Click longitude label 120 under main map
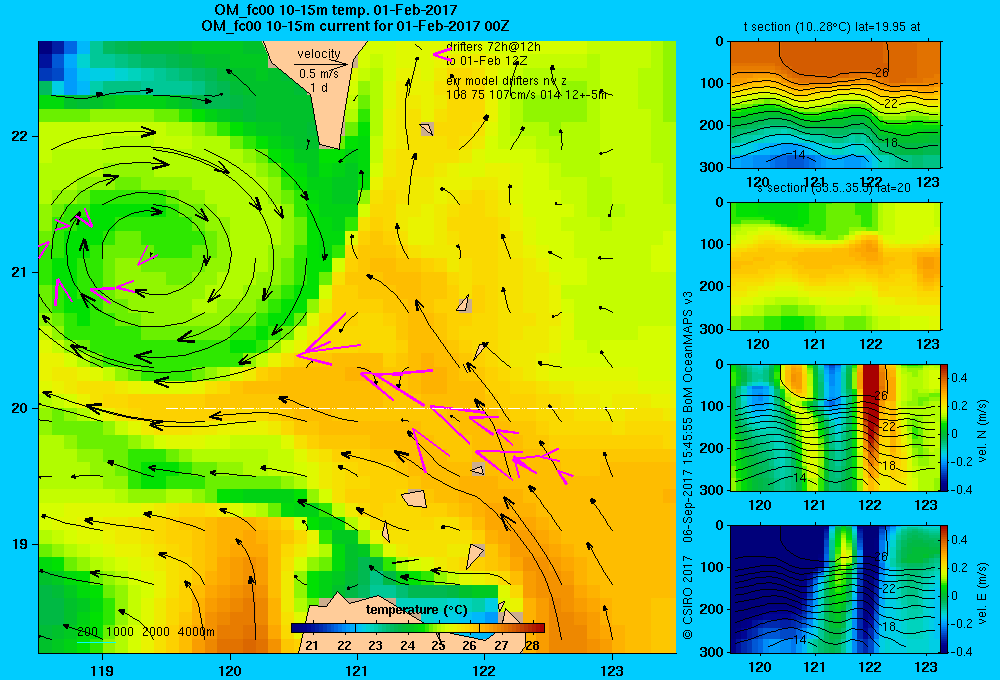The width and height of the screenshot is (1000, 680). click(x=230, y=670)
